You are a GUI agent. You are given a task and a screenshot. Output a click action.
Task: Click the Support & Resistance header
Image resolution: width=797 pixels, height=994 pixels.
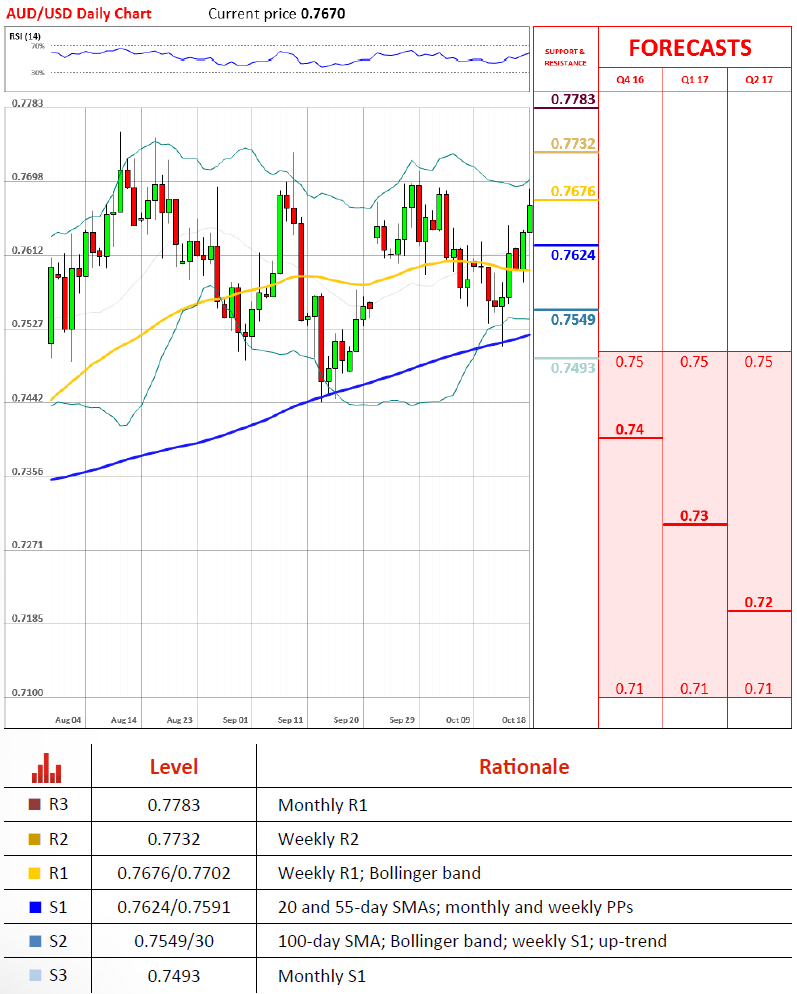tap(565, 57)
